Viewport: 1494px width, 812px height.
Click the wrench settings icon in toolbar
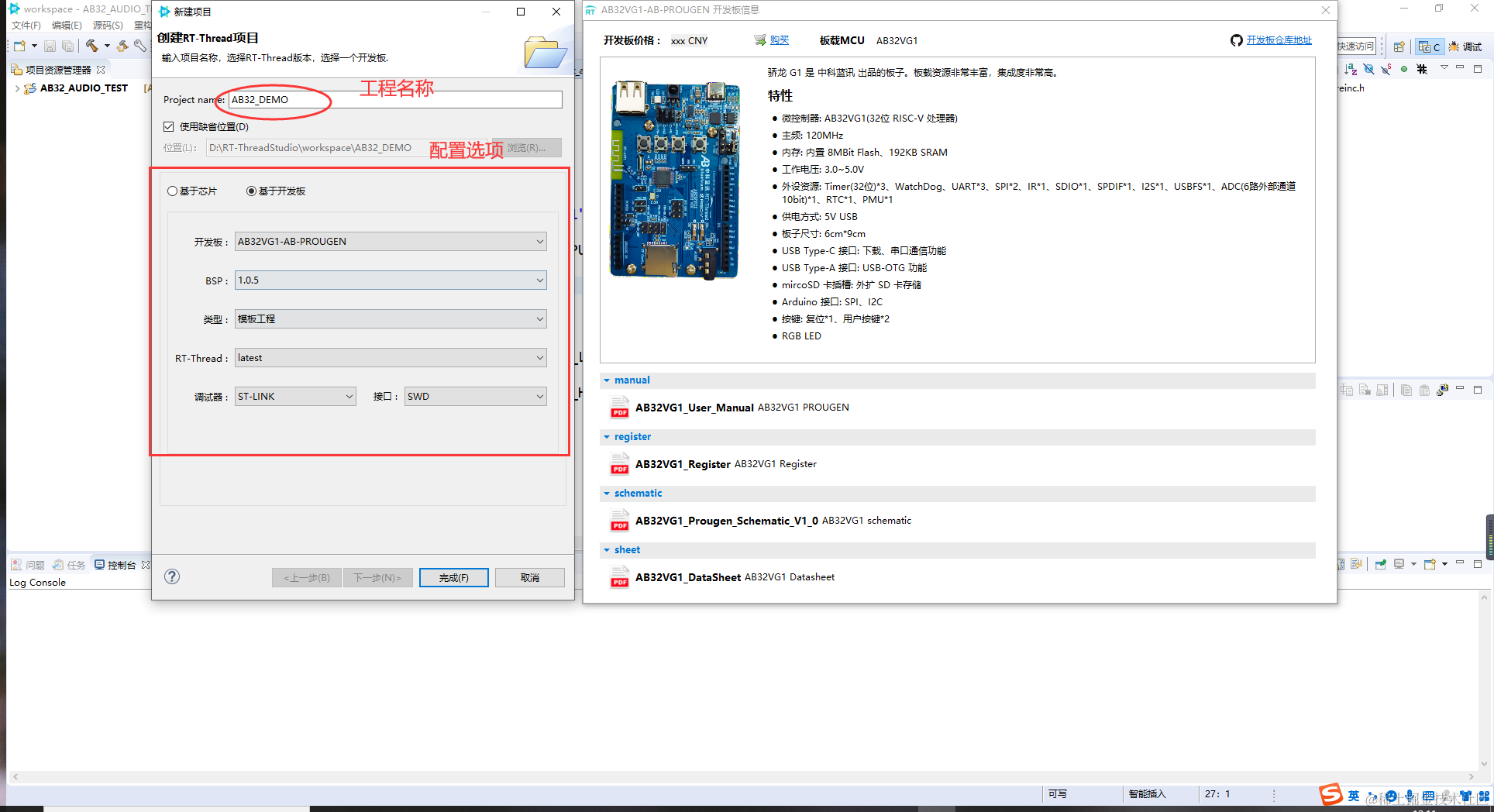(140, 46)
